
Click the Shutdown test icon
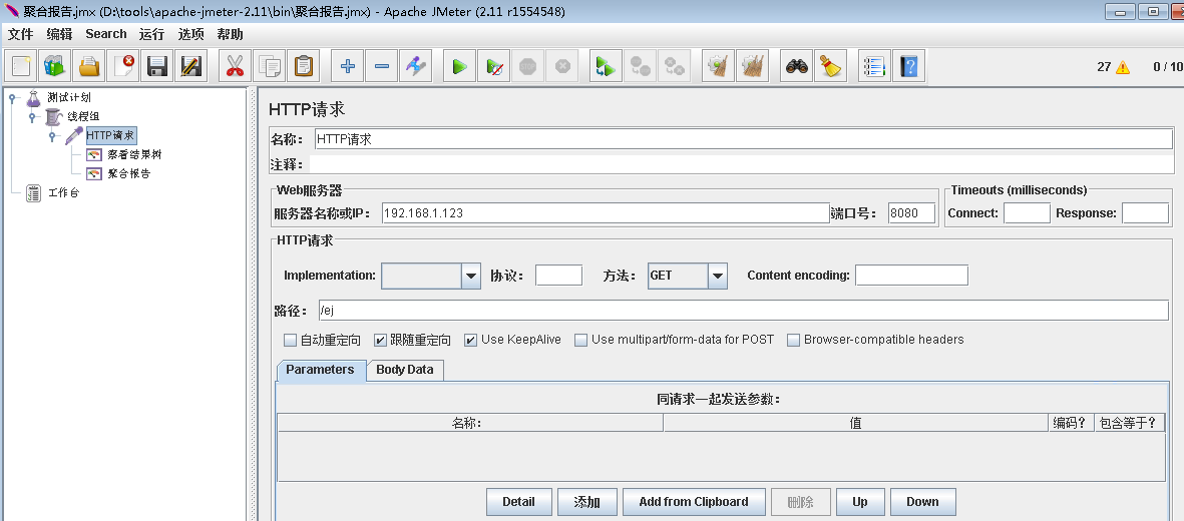(x=562, y=66)
